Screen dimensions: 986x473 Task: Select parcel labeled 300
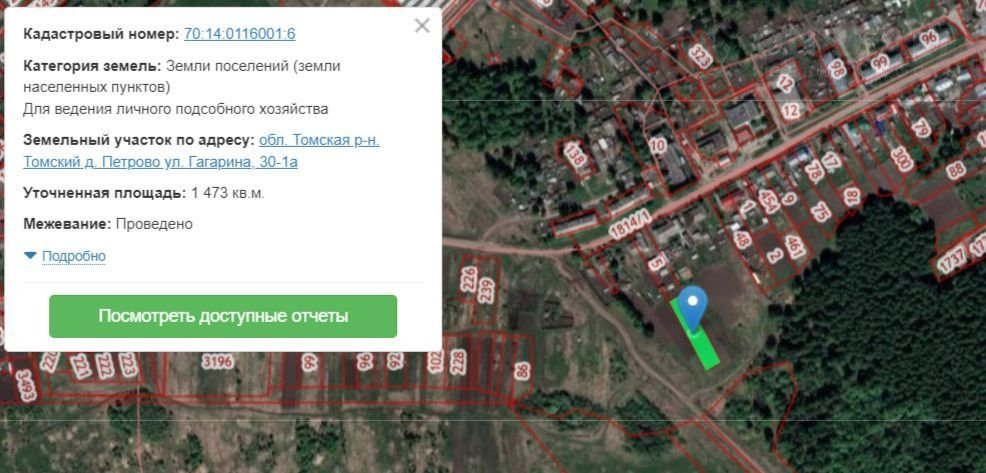pos(901,158)
